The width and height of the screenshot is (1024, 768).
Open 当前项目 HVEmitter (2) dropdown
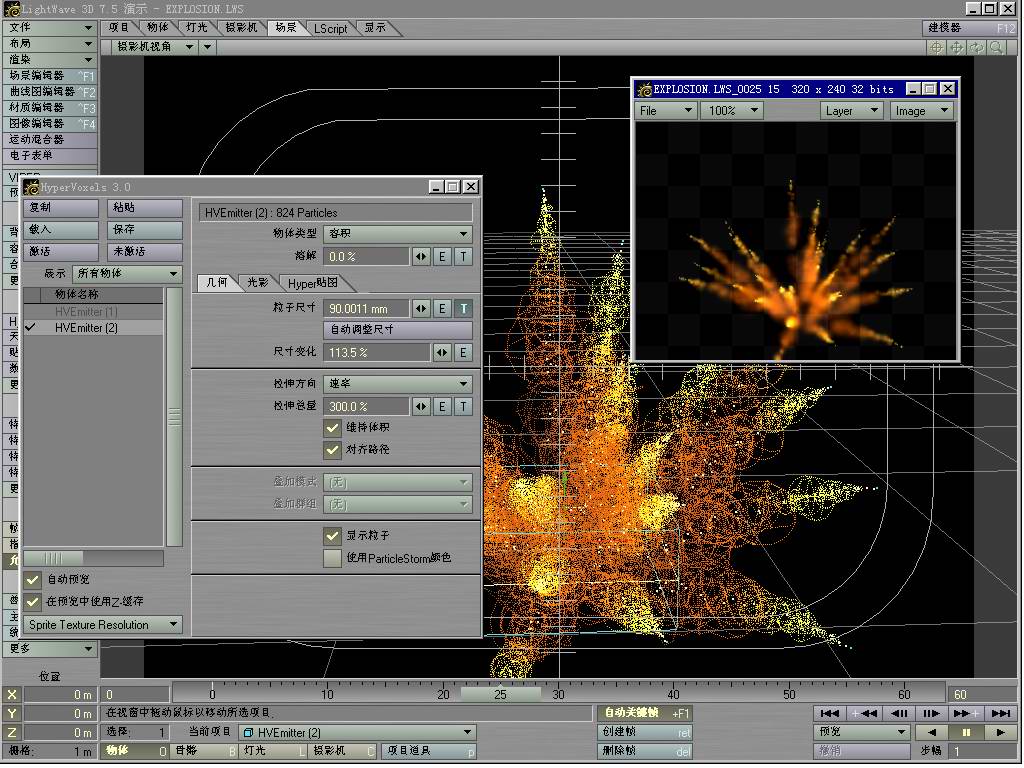click(357, 733)
